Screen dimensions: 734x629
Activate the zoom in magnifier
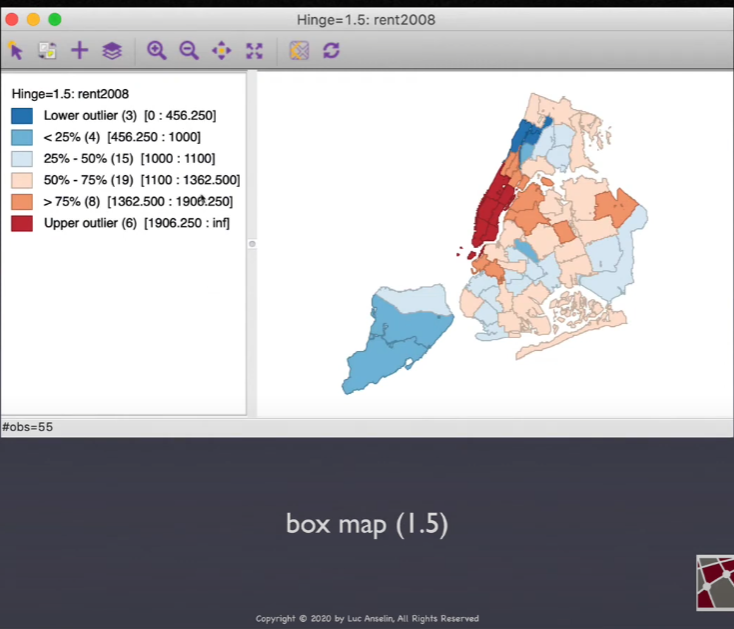point(156,50)
